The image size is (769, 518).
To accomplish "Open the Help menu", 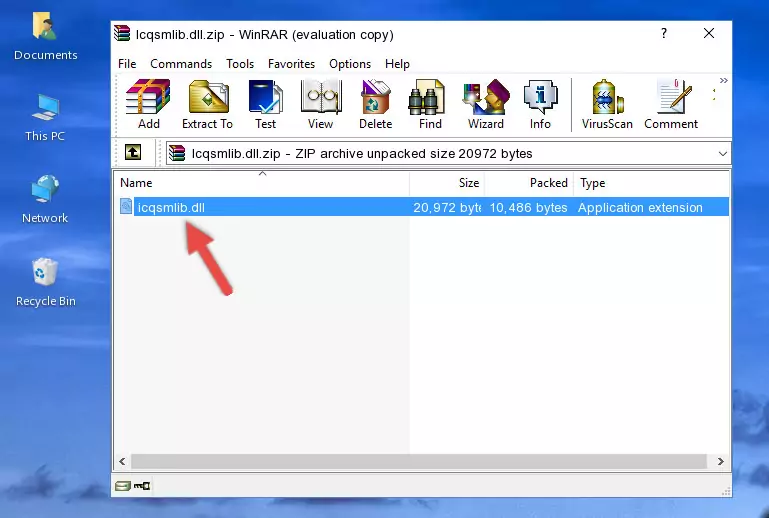I will click(x=397, y=64).
